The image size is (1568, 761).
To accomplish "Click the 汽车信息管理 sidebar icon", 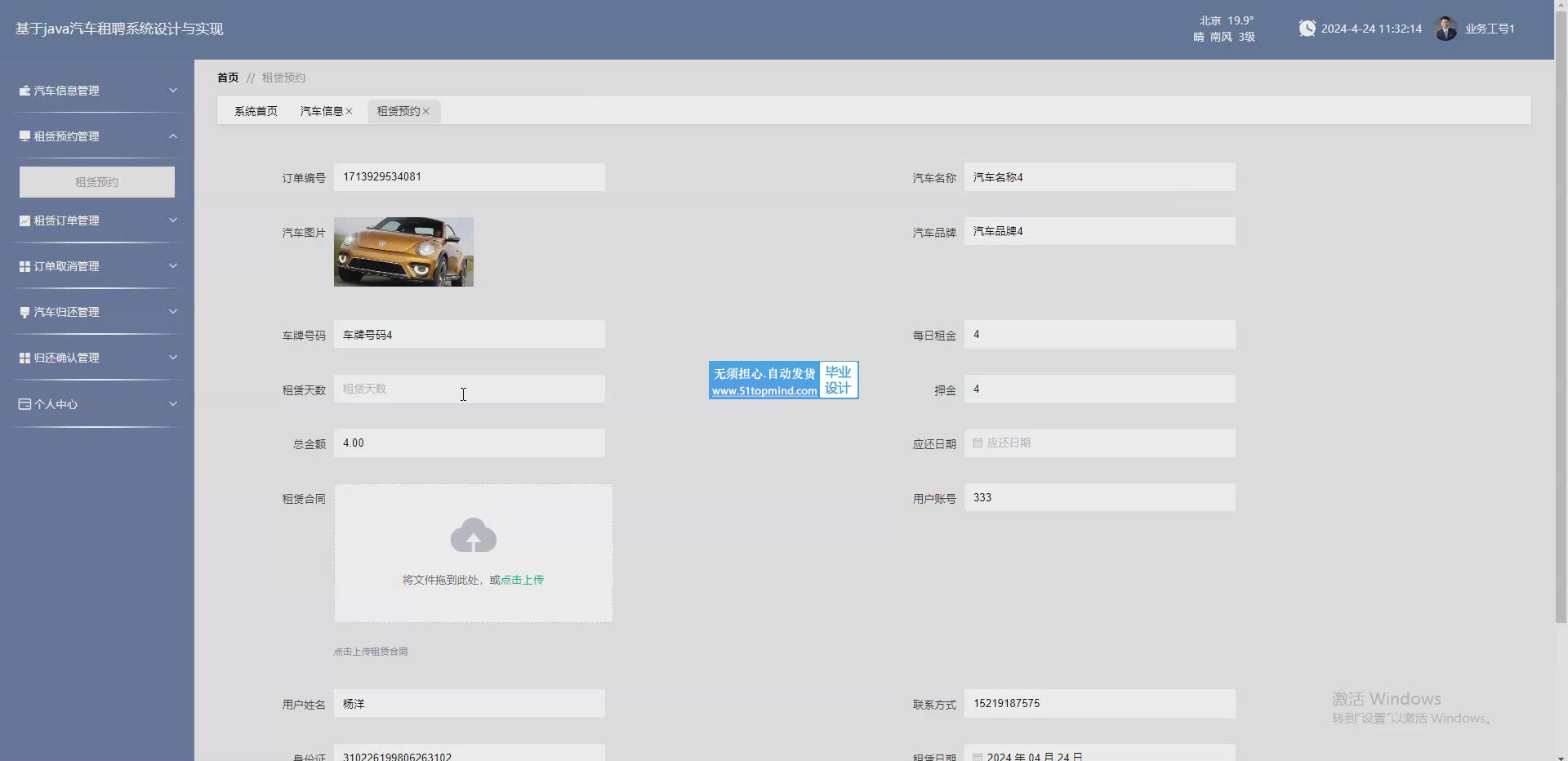I will click(x=24, y=91).
